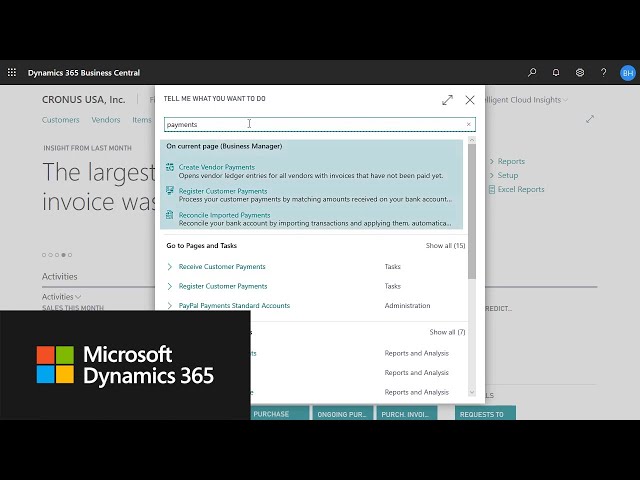Open the Vendors navigation item
This screenshot has height=480, width=640.
click(x=106, y=120)
